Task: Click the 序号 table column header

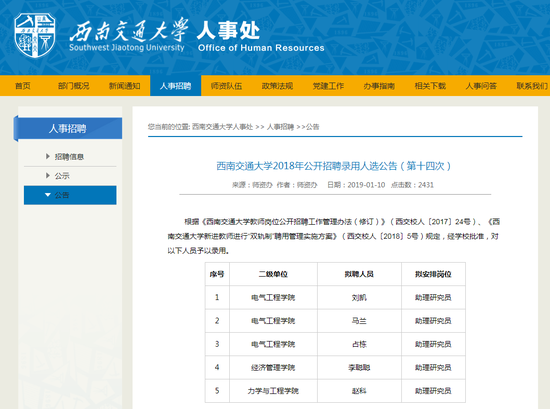Action: click(217, 274)
